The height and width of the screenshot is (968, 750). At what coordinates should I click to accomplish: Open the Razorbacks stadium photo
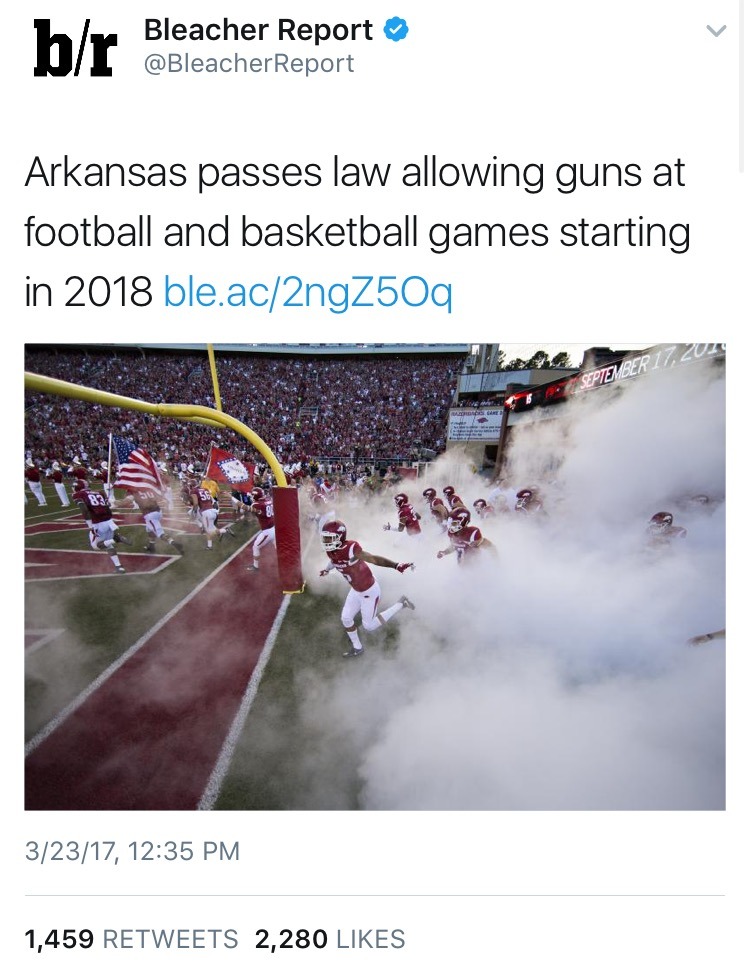point(375,577)
